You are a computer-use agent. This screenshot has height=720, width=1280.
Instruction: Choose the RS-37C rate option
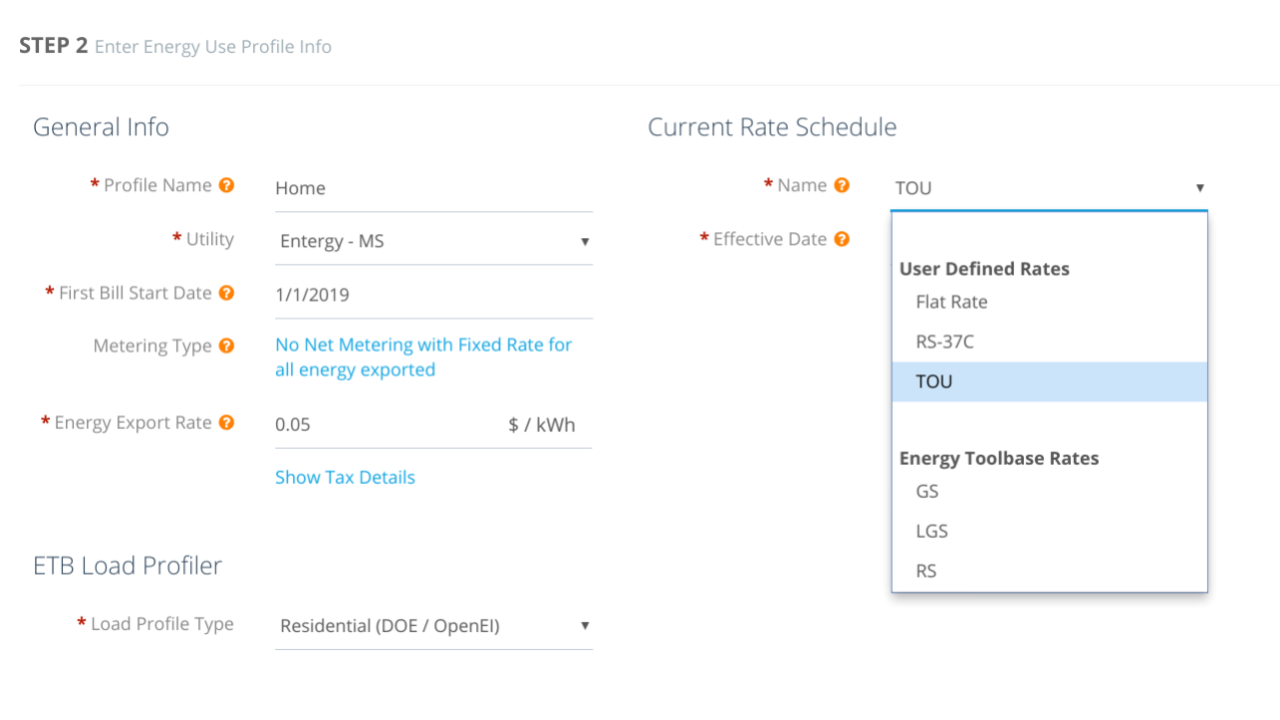(x=944, y=342)
